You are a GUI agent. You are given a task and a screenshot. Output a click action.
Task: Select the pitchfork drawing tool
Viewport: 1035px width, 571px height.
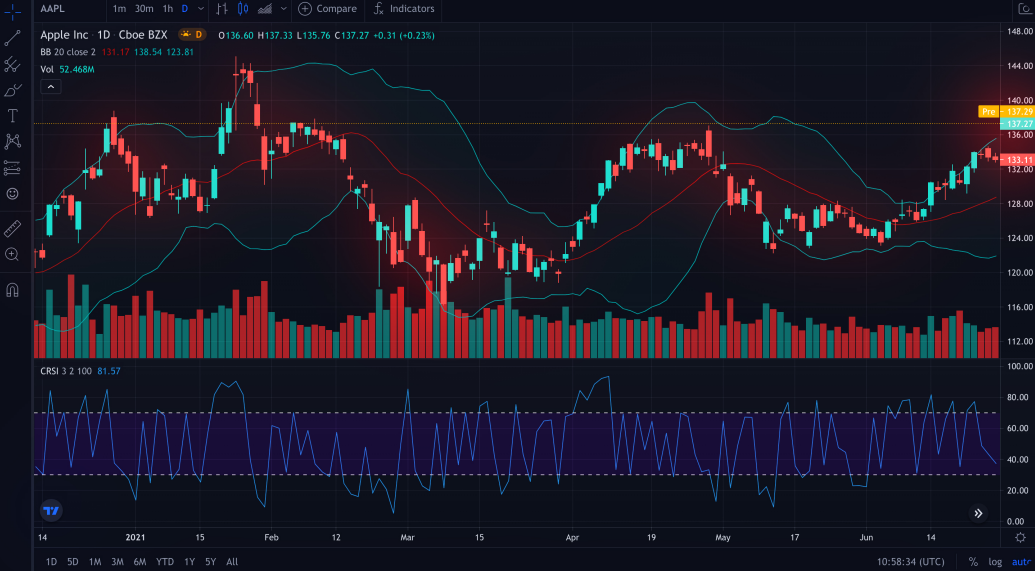pos(13,64)
